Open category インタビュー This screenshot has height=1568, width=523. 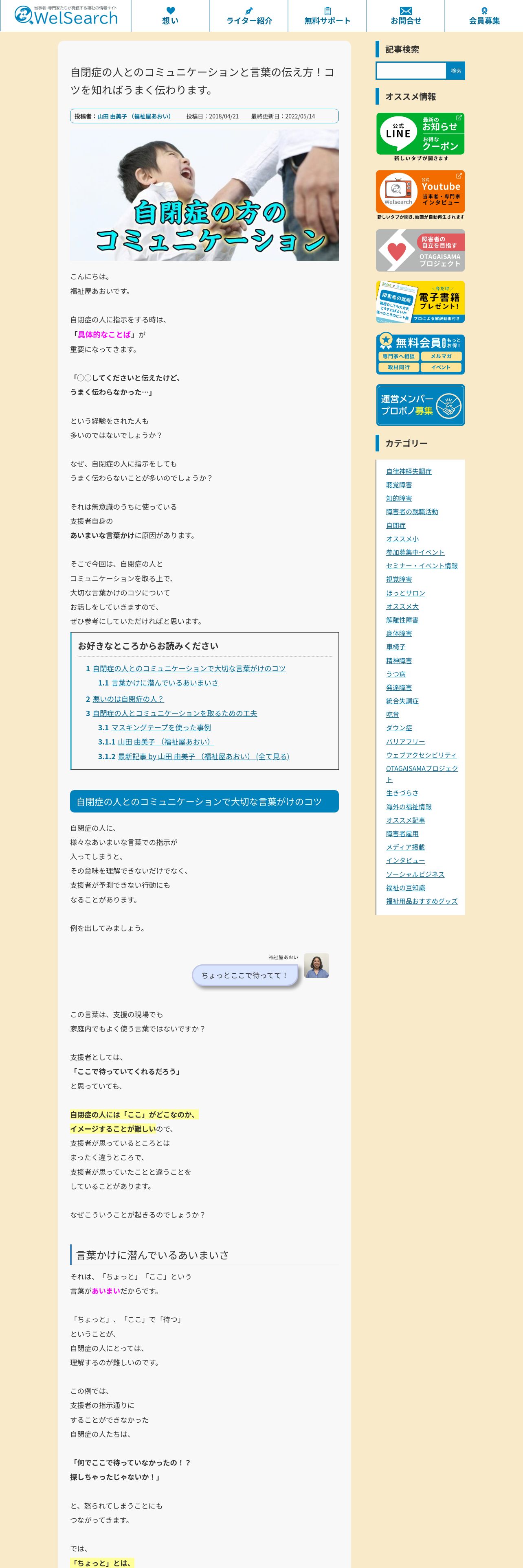coord(406,861)
